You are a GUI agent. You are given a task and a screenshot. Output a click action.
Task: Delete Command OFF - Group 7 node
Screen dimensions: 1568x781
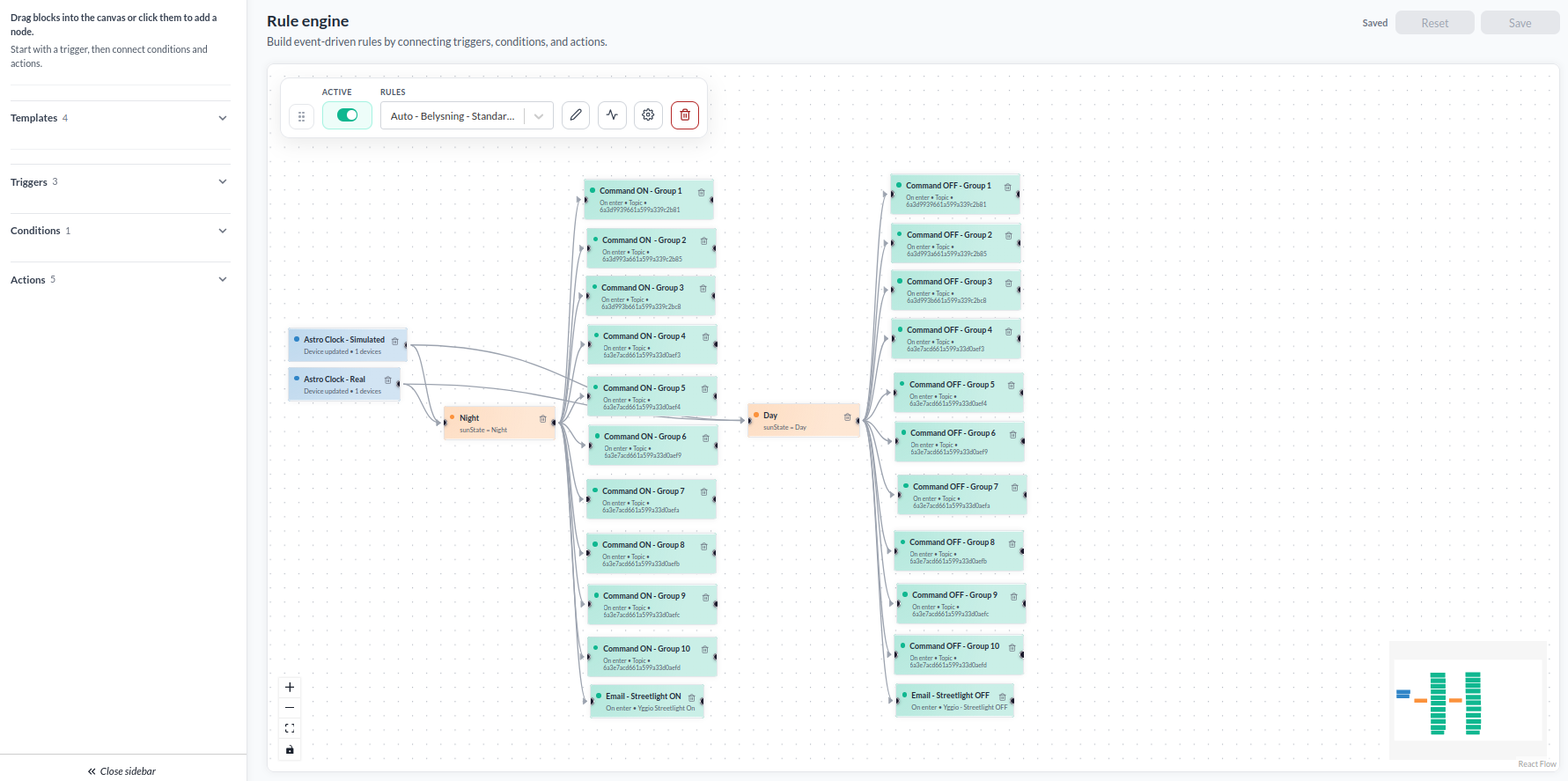pos(1014,488)
